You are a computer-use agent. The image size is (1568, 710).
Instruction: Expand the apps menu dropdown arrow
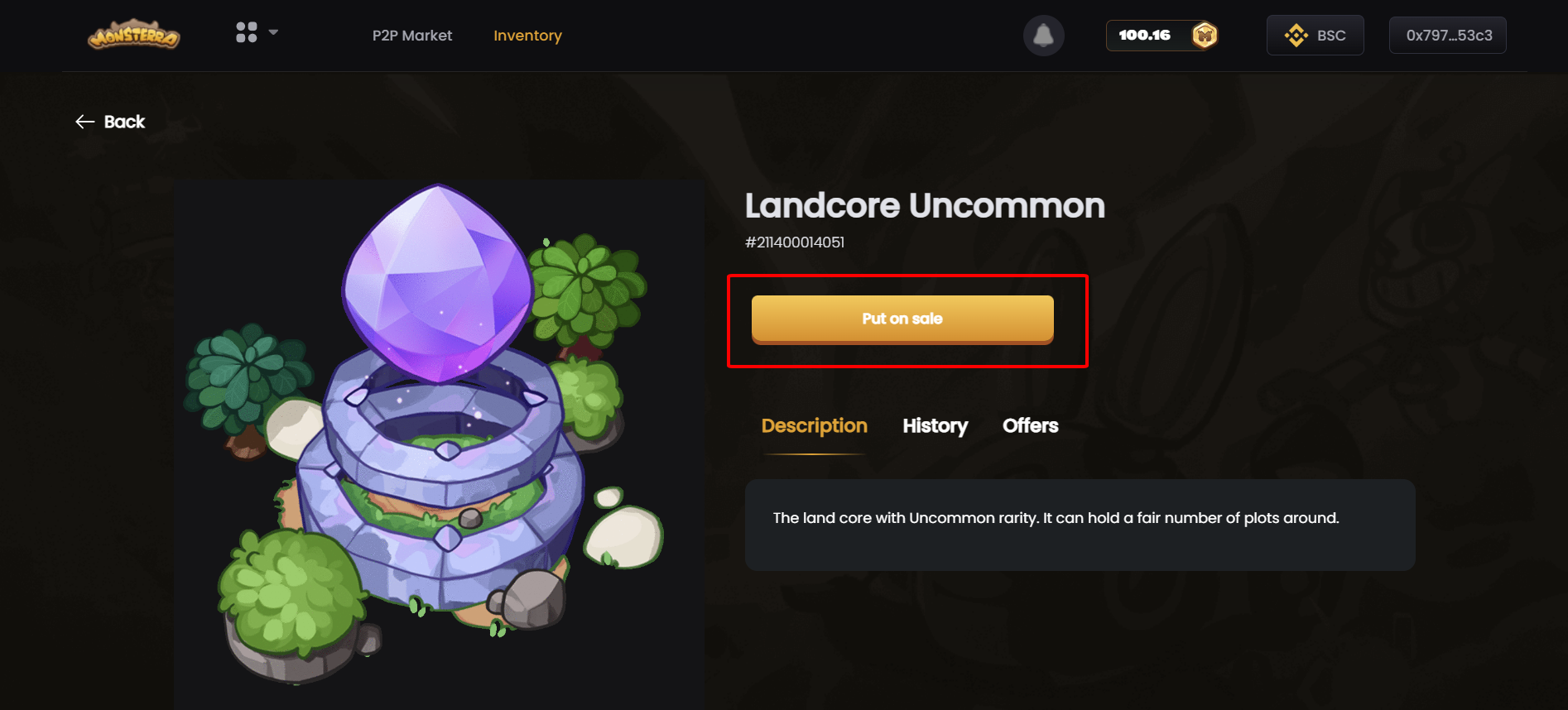273,32
